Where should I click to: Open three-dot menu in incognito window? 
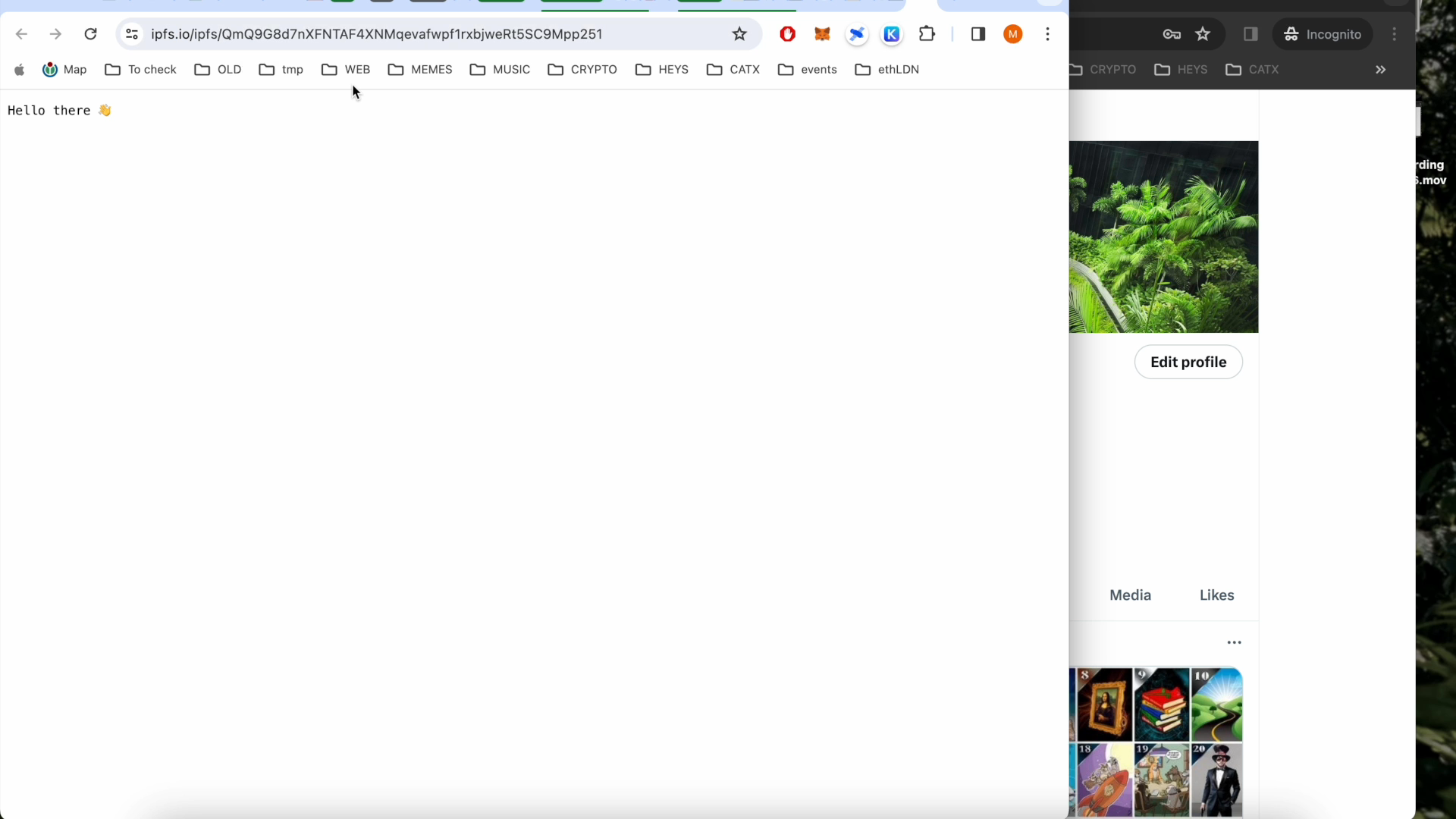coord(1395,34)
